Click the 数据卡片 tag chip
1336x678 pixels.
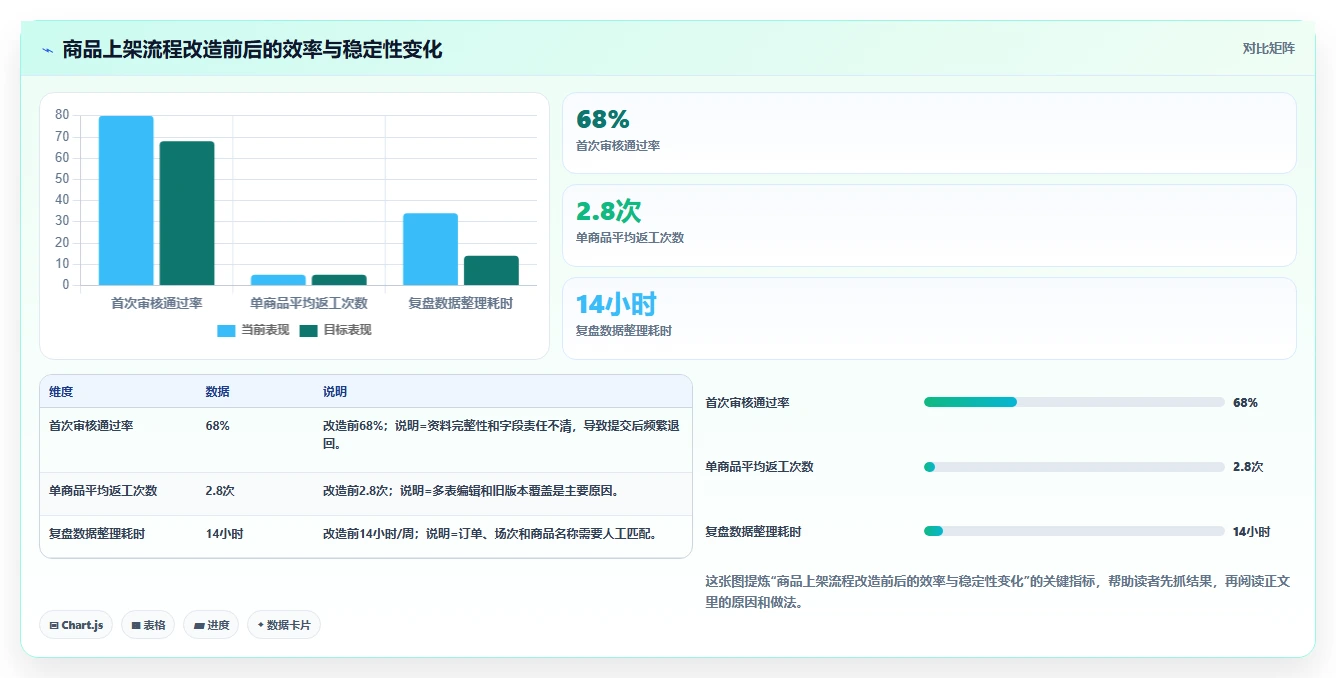tap(284, 625)
